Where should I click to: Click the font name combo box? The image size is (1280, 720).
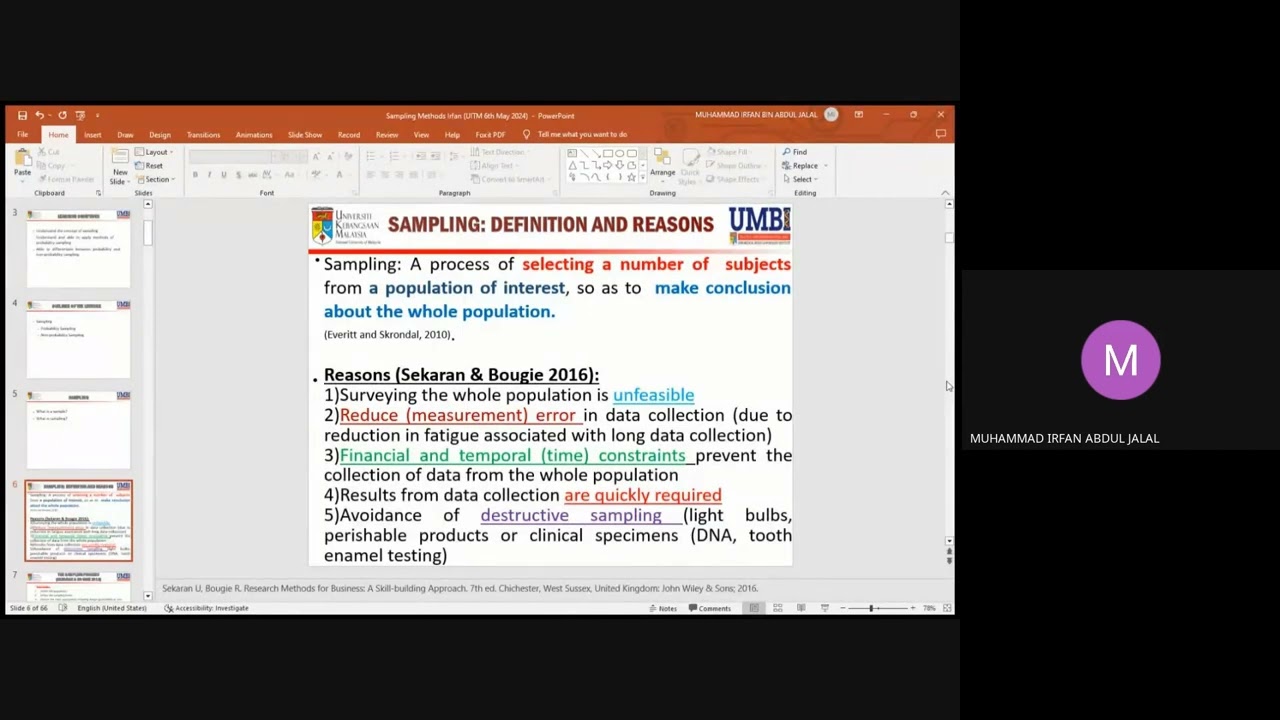pos(232,157)
